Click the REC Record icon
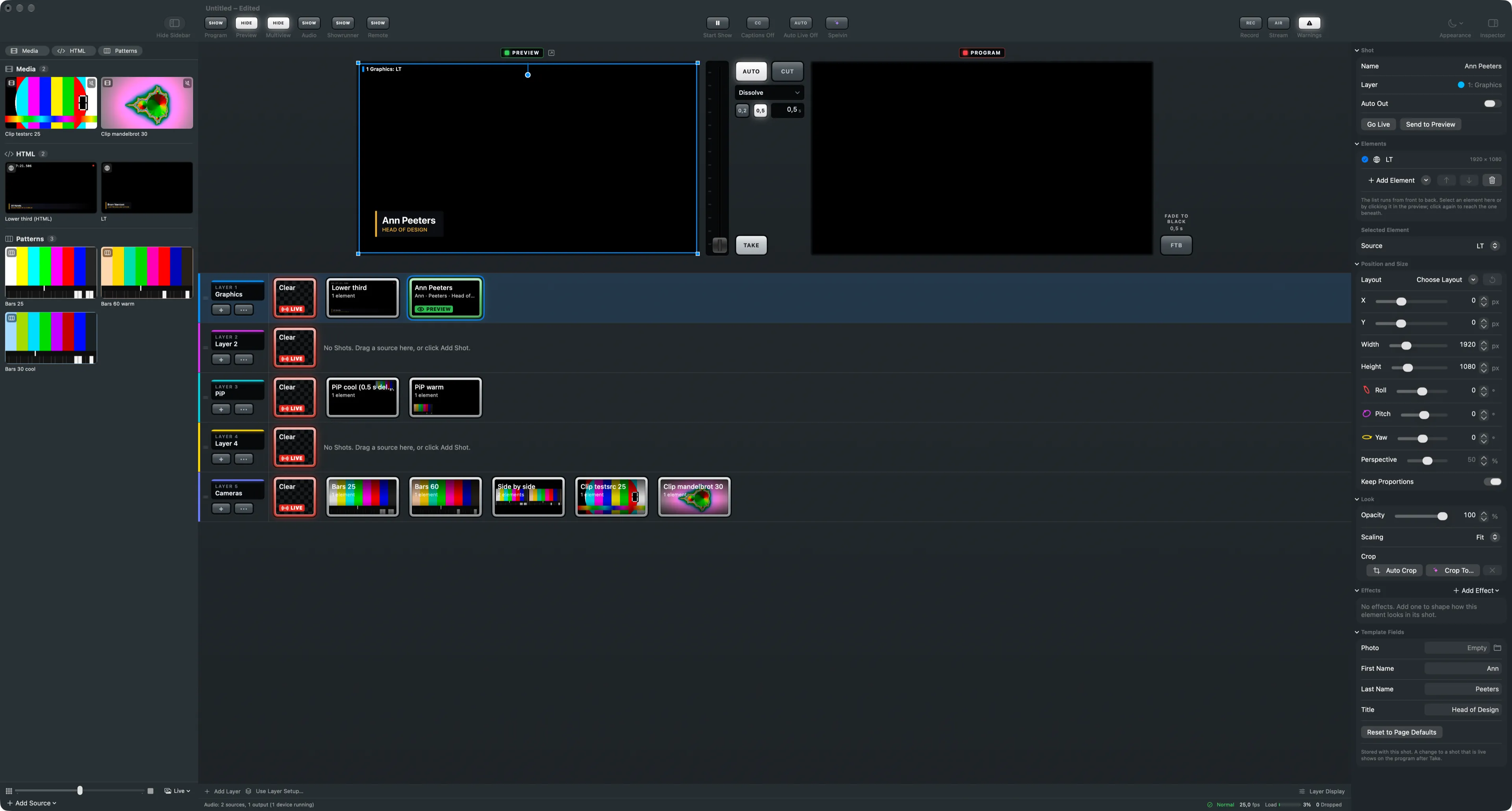This screenshot has width=1512, height=811. coord(1250,23)
